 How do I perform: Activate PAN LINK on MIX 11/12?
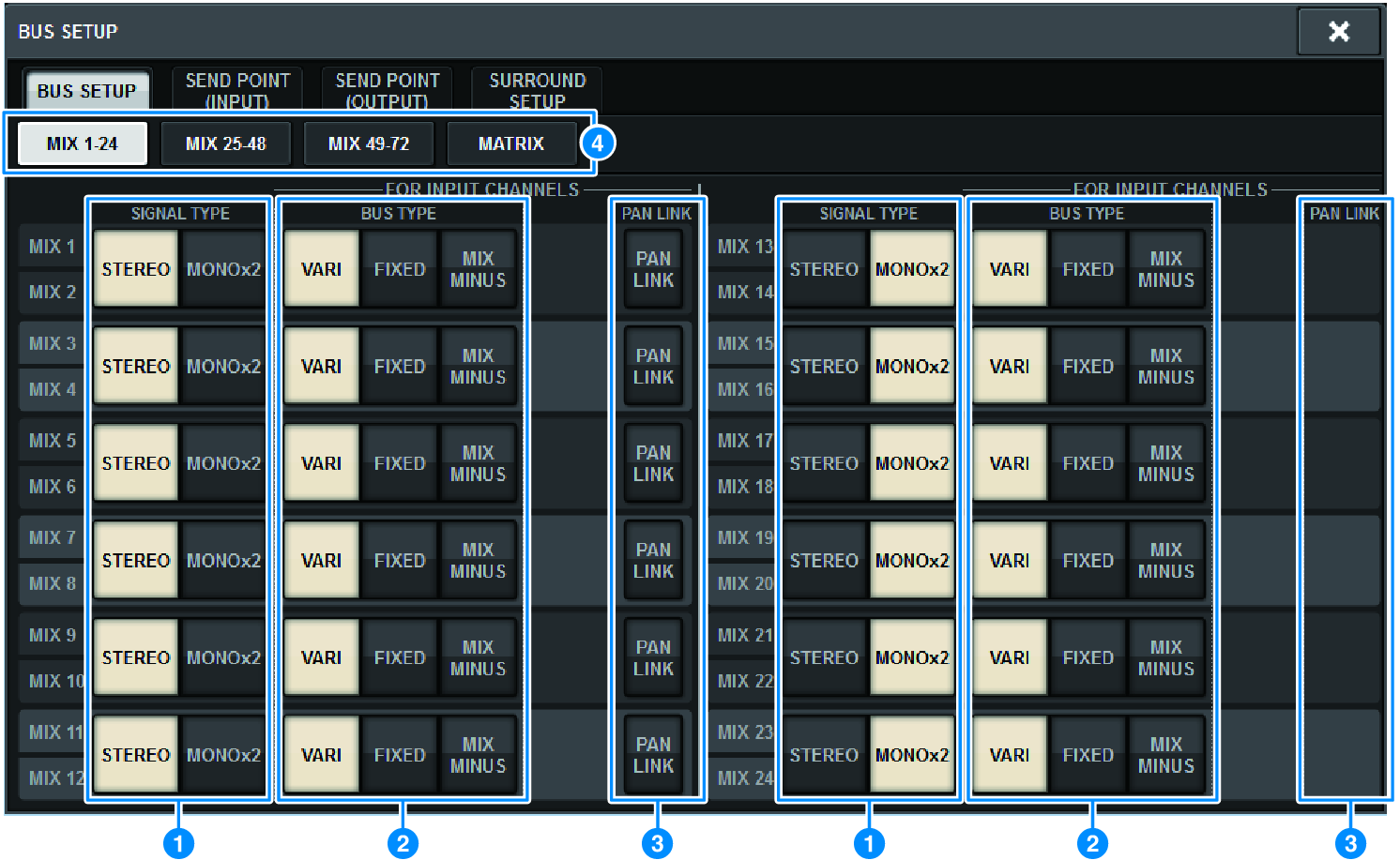(x=653, y=753)
